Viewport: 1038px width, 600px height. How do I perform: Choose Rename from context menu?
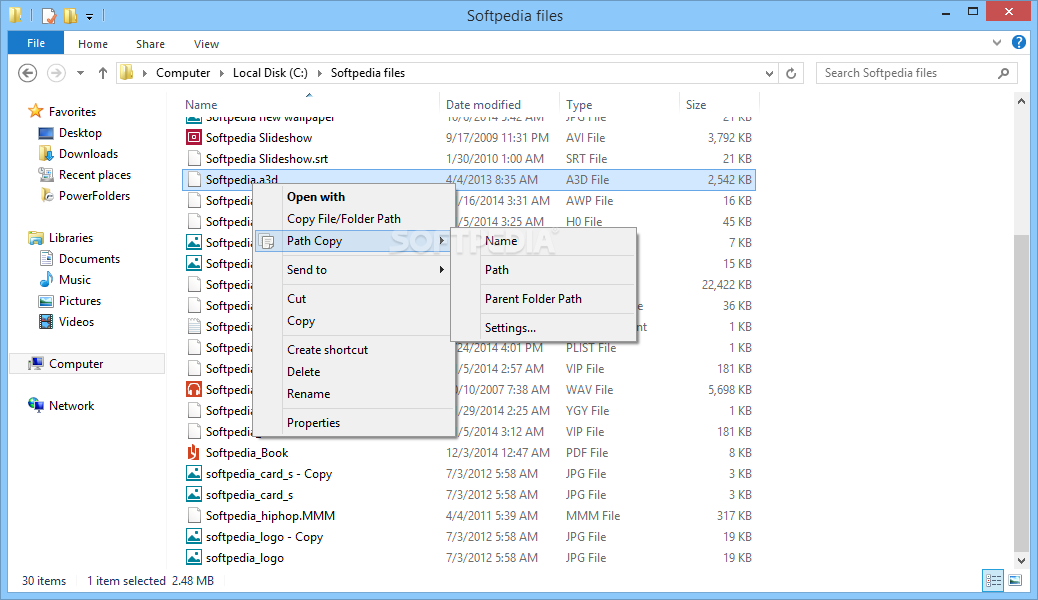tap(308, 394)
